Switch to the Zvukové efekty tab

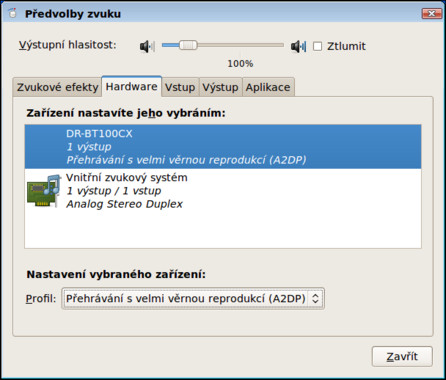click(57, 87)
